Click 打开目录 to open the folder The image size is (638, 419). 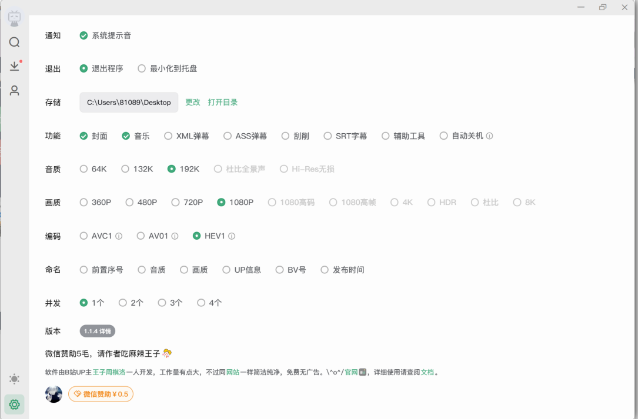click(222, 102)
